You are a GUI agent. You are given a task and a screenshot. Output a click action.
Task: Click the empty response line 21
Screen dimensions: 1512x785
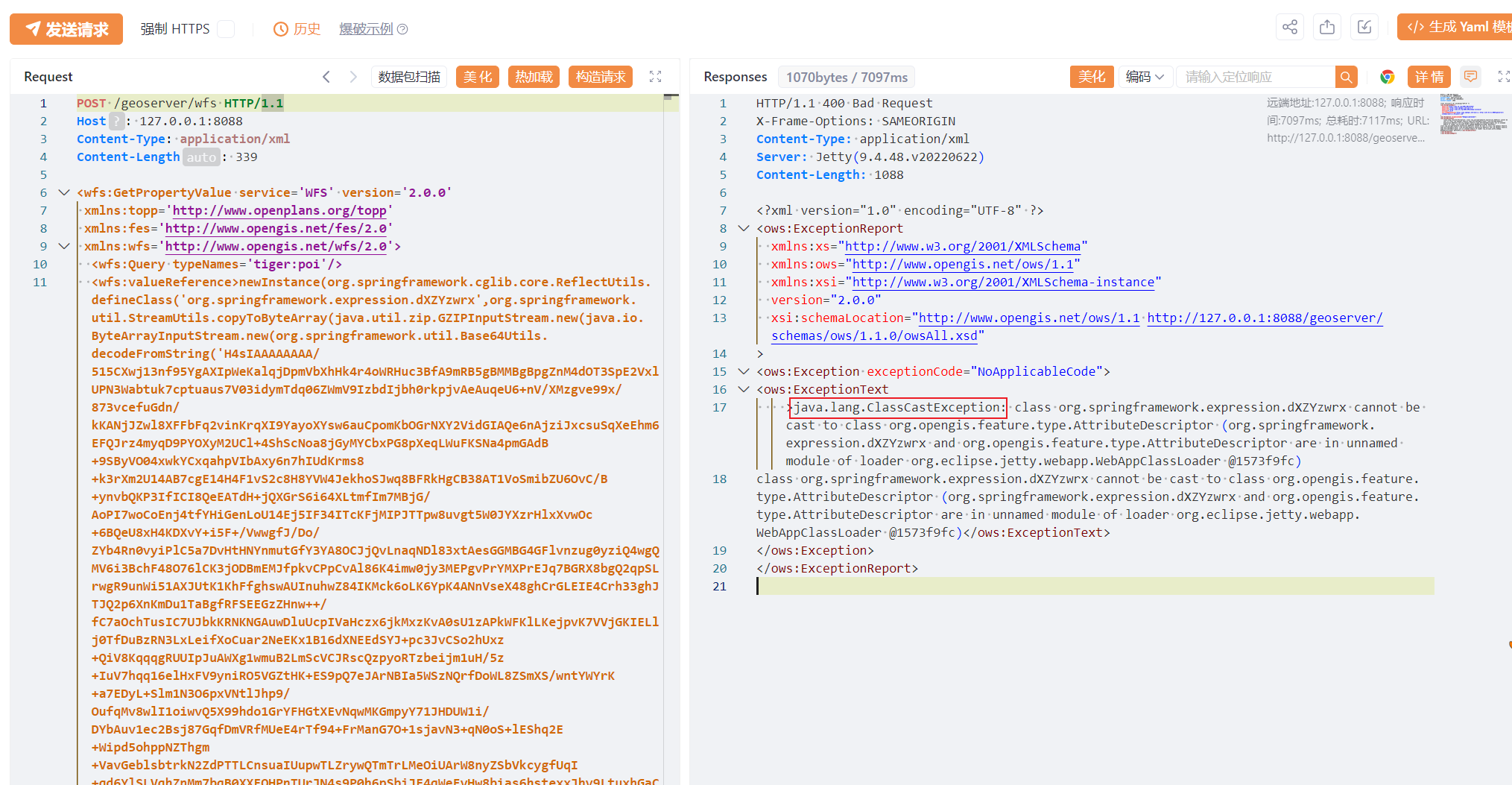1095,586
